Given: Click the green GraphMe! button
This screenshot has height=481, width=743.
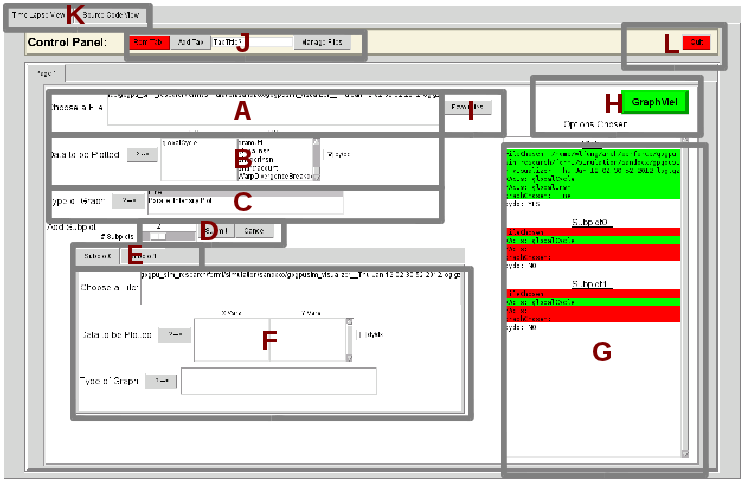Looking at the screenshot, I should [x=656, y=103].
